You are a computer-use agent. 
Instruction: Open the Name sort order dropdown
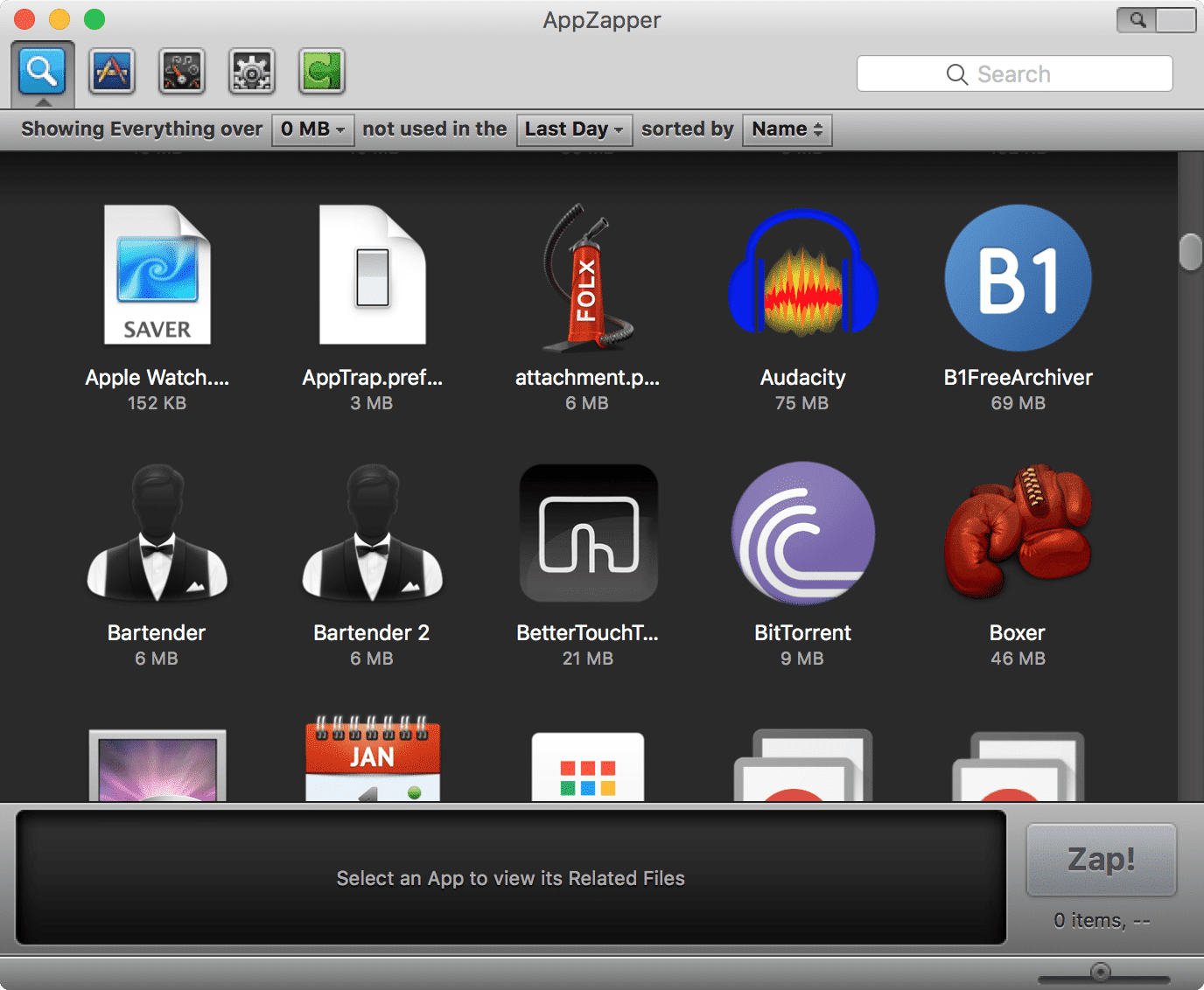click(787, 129)
